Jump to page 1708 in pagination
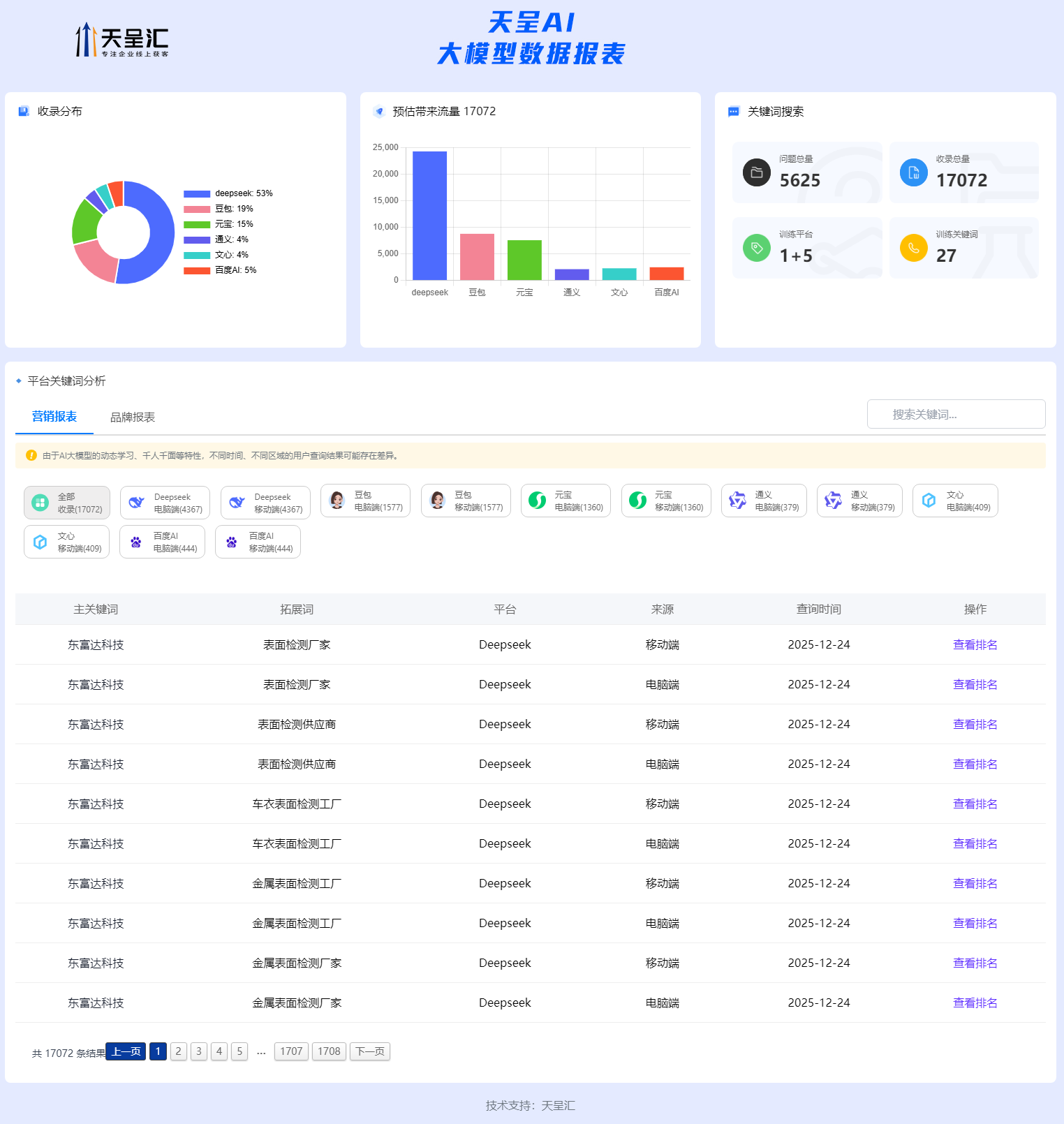1064x1124 pixels. pos(329,1051)
